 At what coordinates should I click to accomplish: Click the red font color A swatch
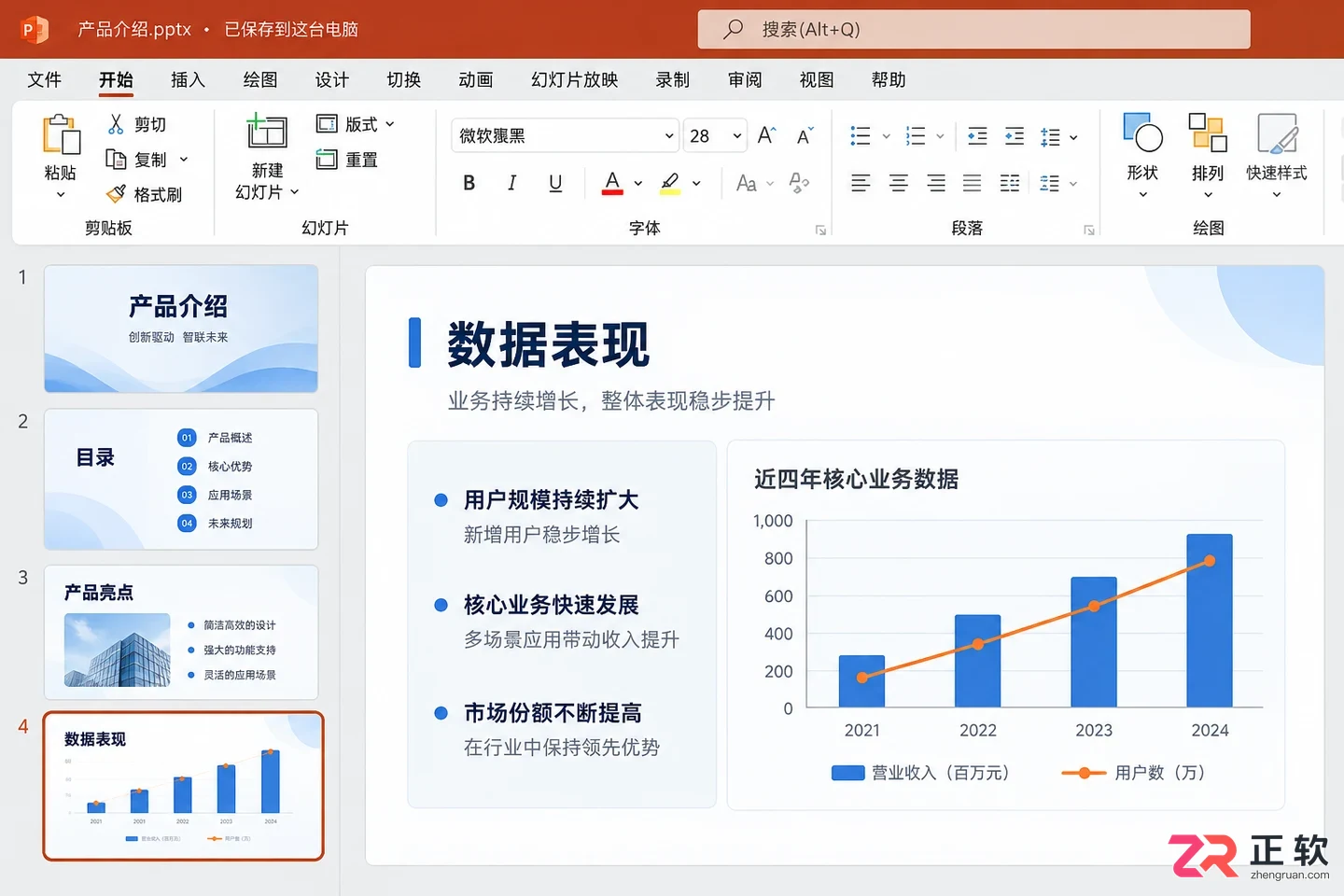[612, 183]
